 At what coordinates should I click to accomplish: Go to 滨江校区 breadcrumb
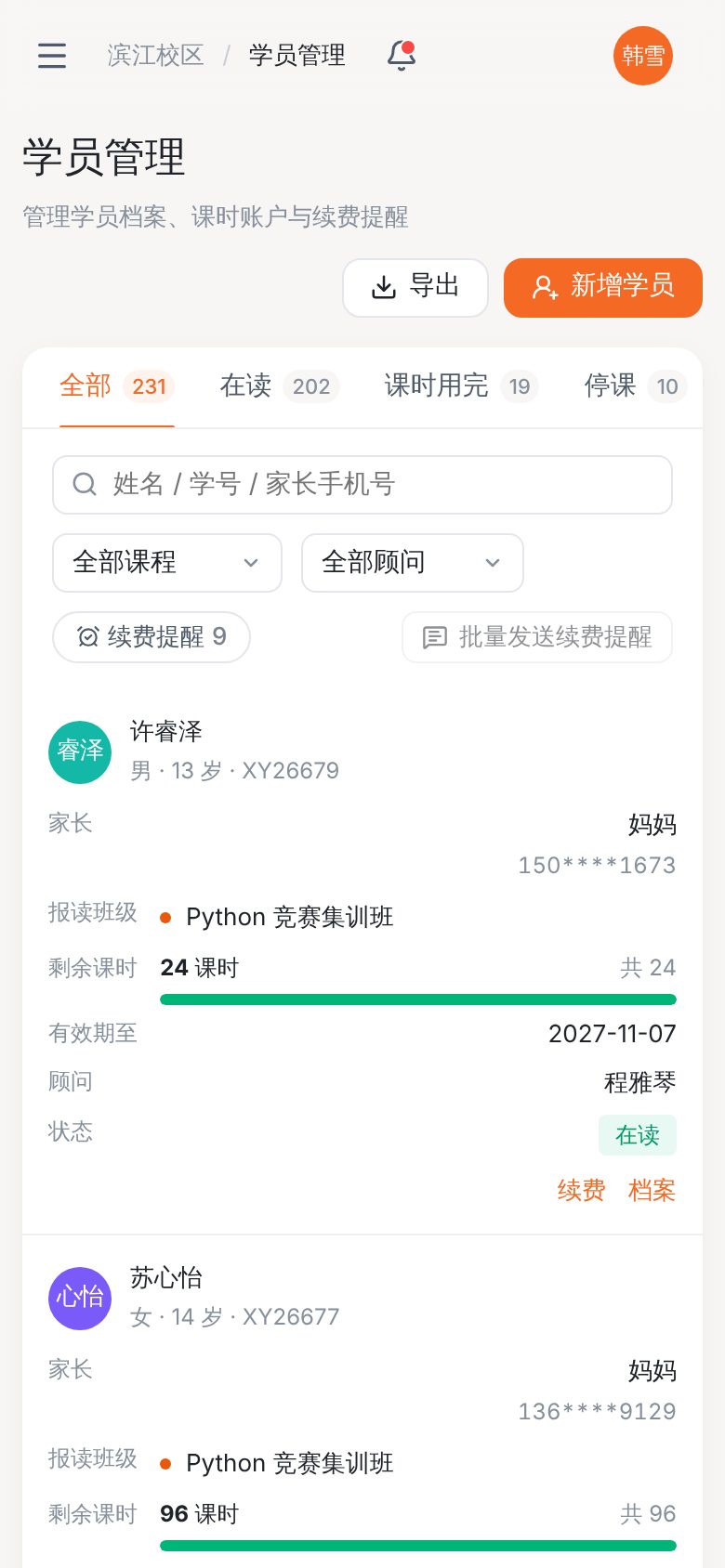(155, 56)
